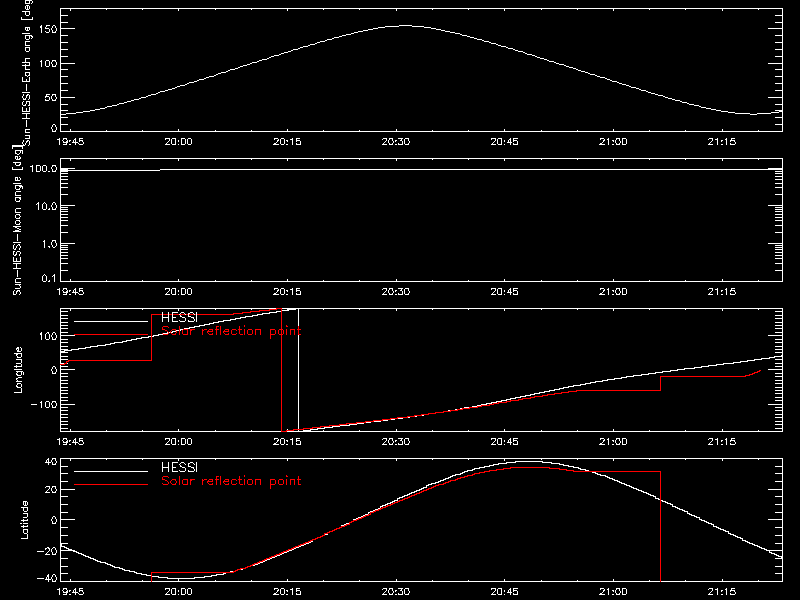800x600 pixels.
Task: Select Solar reflection point legend in Latitude plot
Action: (x=231, y=481)
